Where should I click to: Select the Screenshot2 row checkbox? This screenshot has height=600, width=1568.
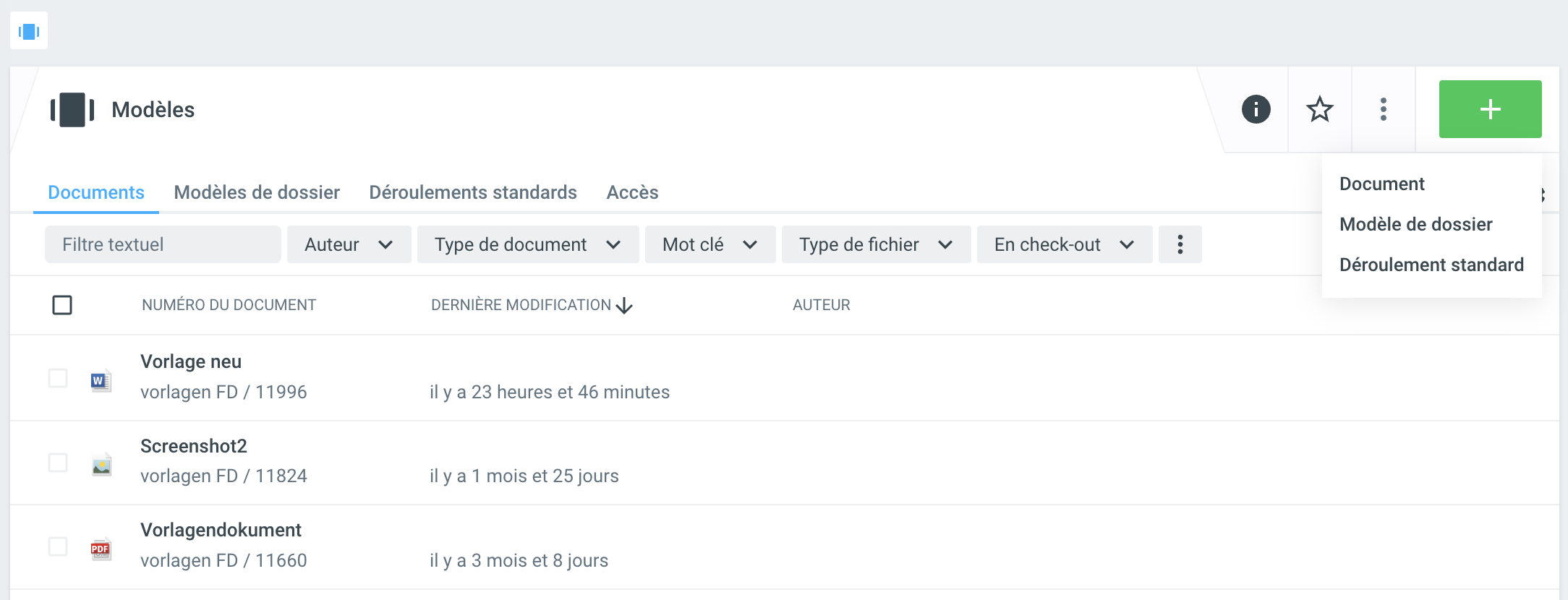pyautogui.click(x=58, y=463)
